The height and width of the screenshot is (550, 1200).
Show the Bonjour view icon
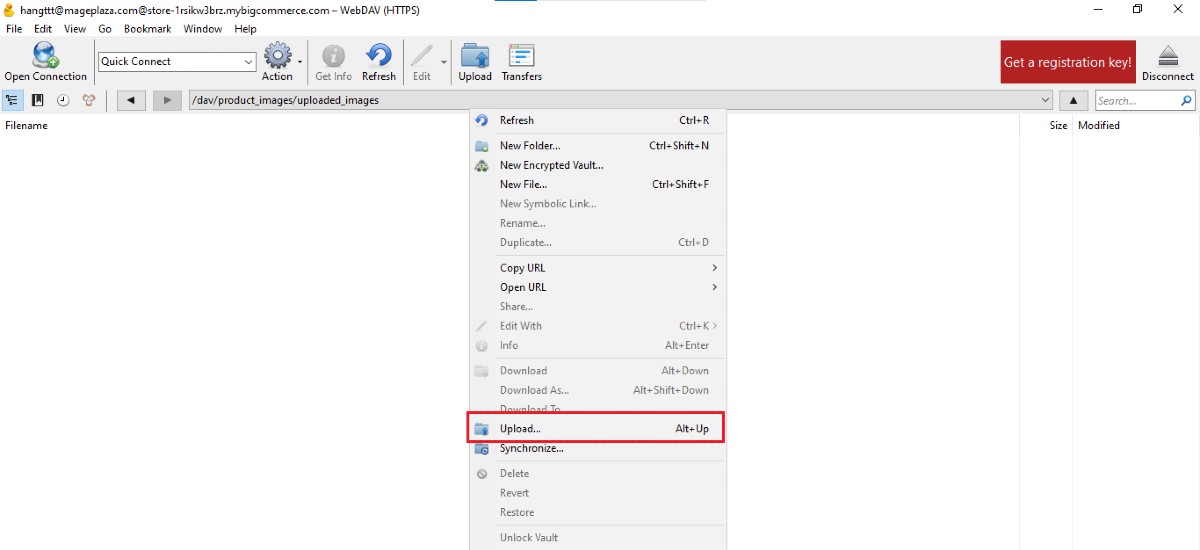click(x=89, y=100)
